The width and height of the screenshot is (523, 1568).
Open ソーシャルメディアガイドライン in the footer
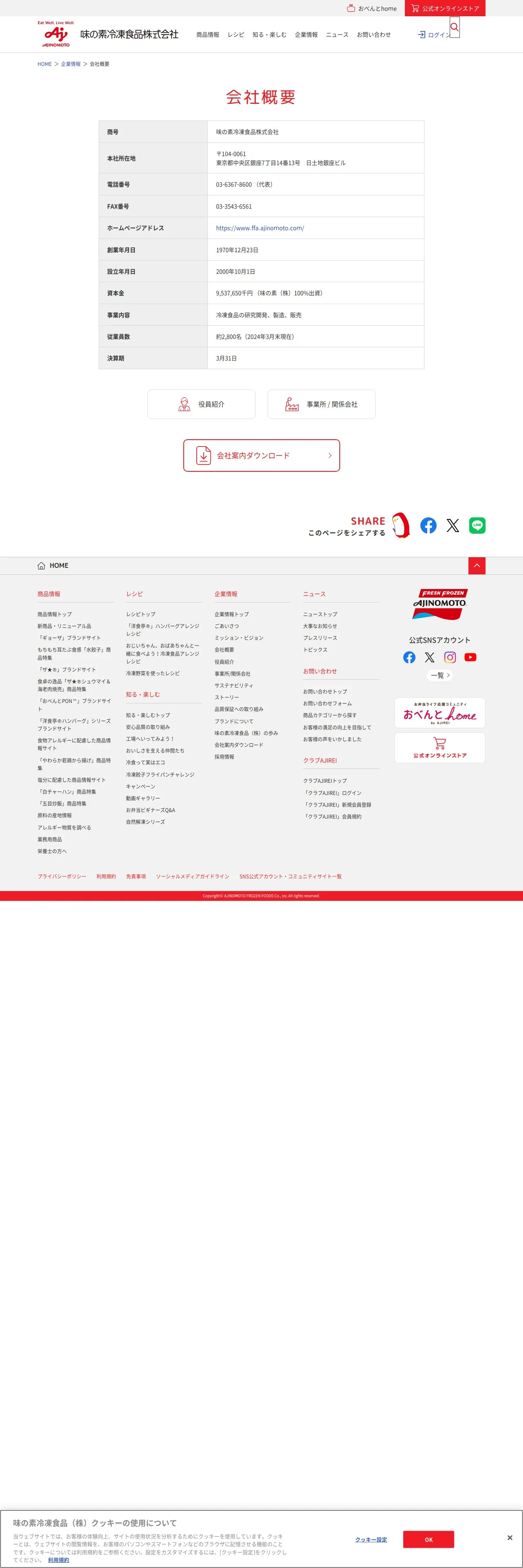(192, 876)
